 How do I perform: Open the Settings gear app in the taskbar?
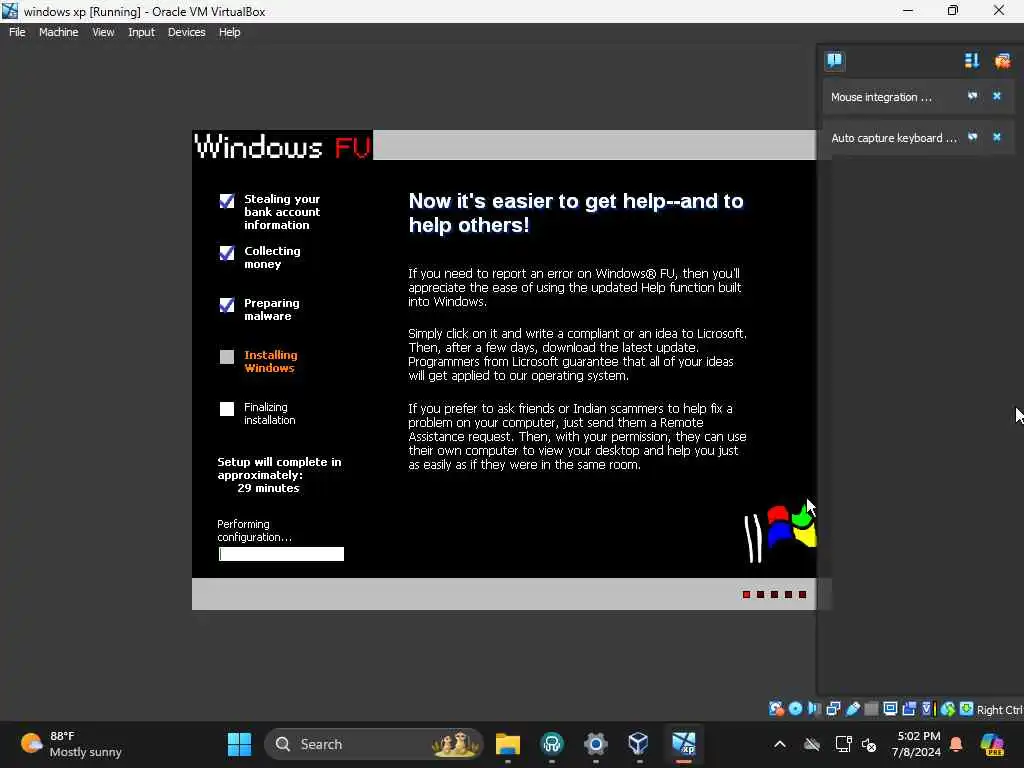596,744
